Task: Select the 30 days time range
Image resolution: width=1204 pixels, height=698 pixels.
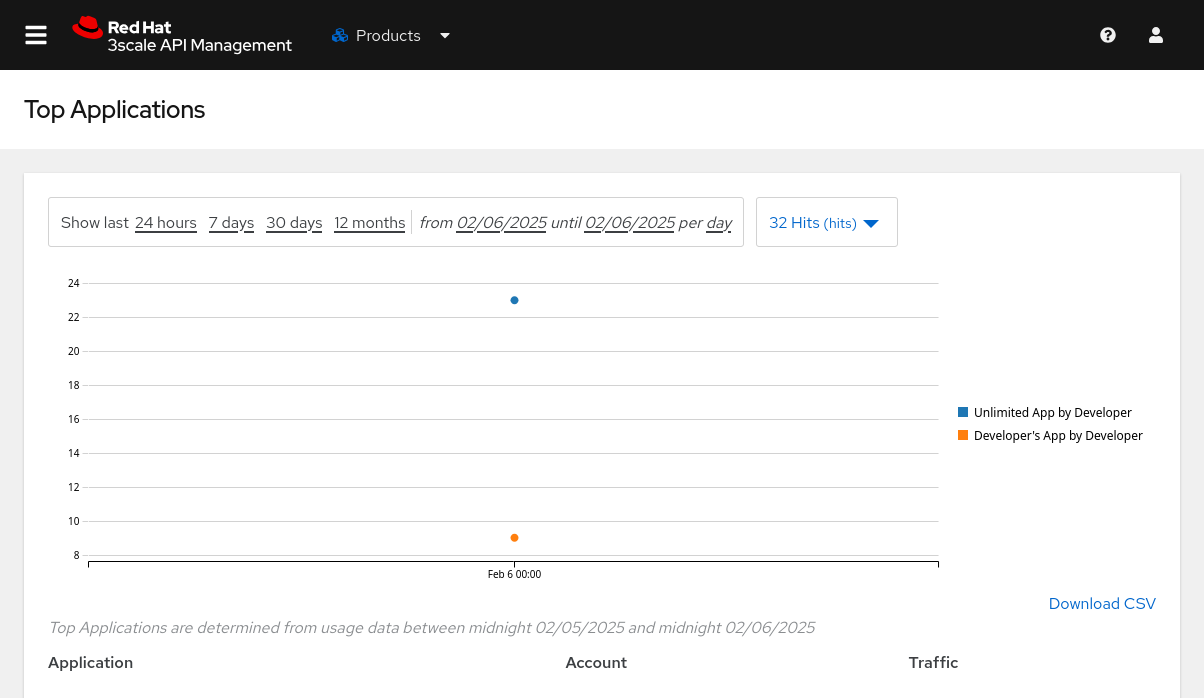Action: 294,223
